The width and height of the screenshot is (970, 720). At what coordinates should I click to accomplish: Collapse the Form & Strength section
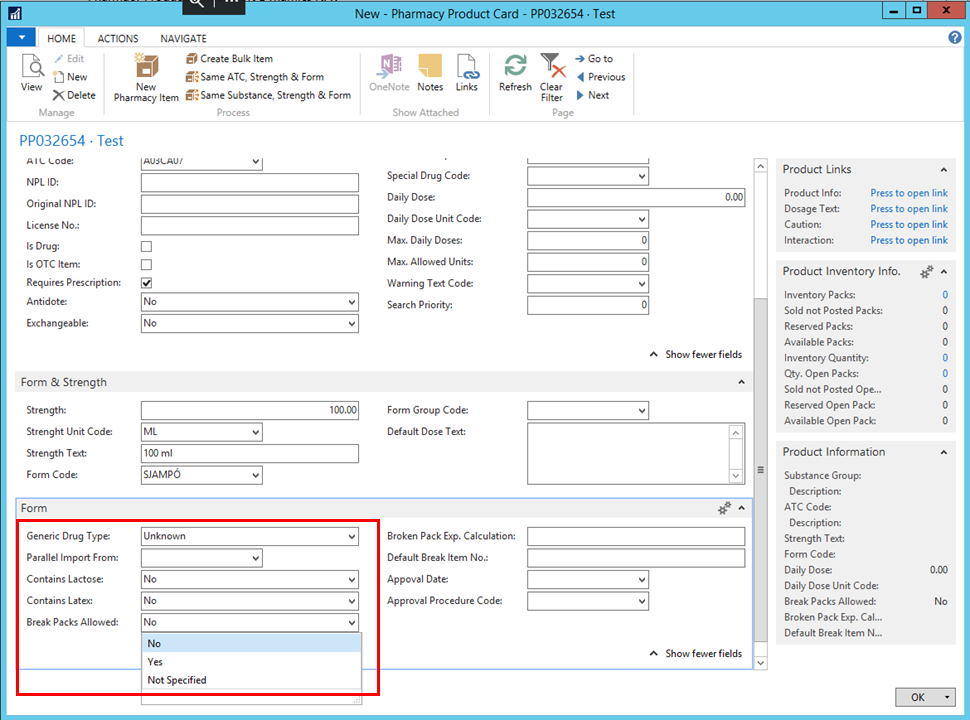(x=741, y=382)
